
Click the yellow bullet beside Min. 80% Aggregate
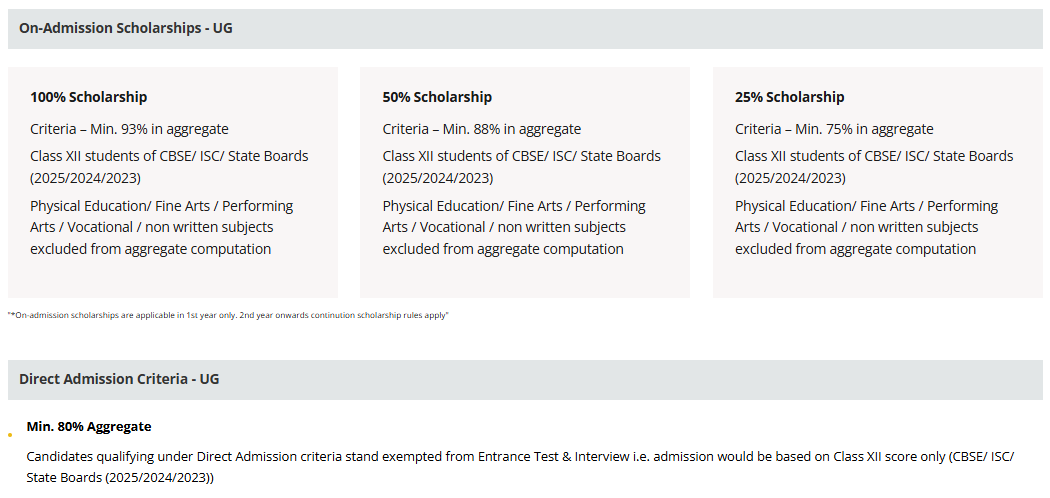click(10, 435)
